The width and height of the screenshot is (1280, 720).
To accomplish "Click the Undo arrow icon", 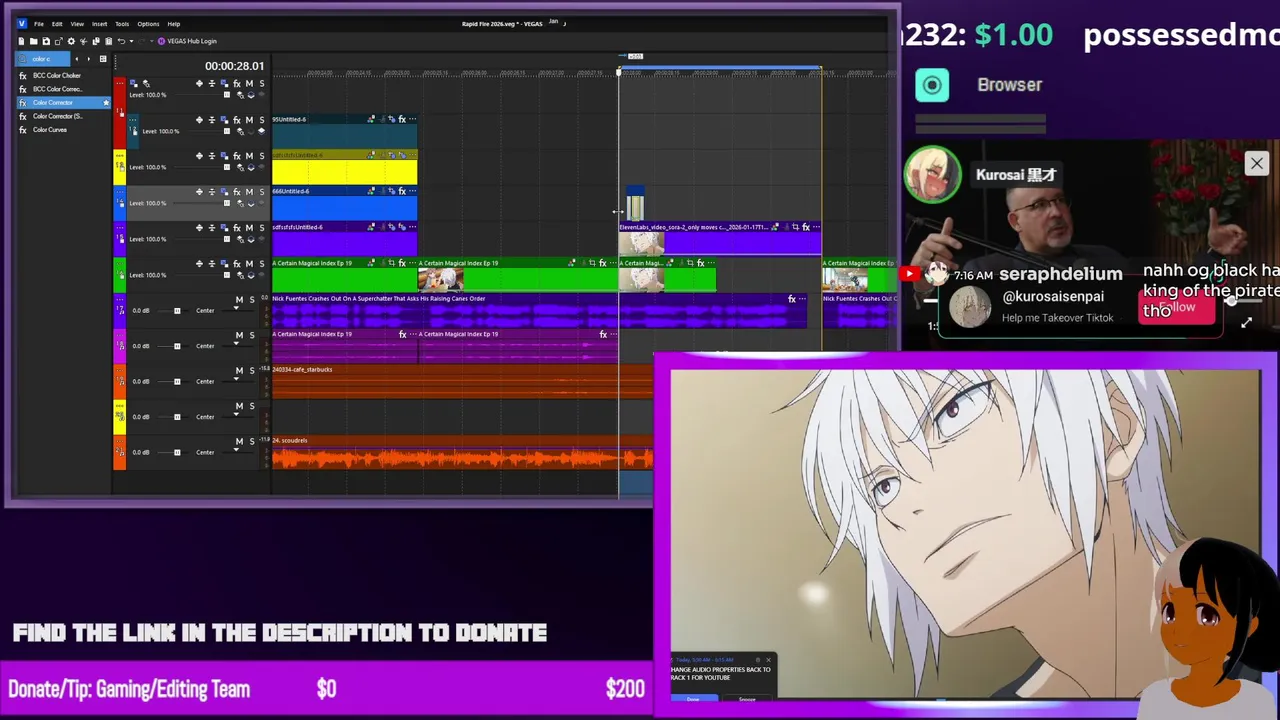I will [x=121, y=41].
